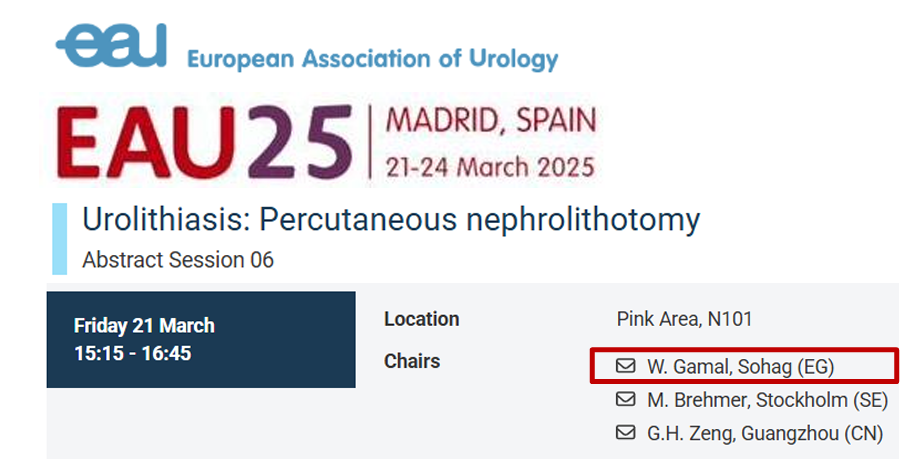Select chair W. Gamal, Sohag (EG)
Viewport: 911px width, 459px height.
pyautogui.click(x=740, y=367)
